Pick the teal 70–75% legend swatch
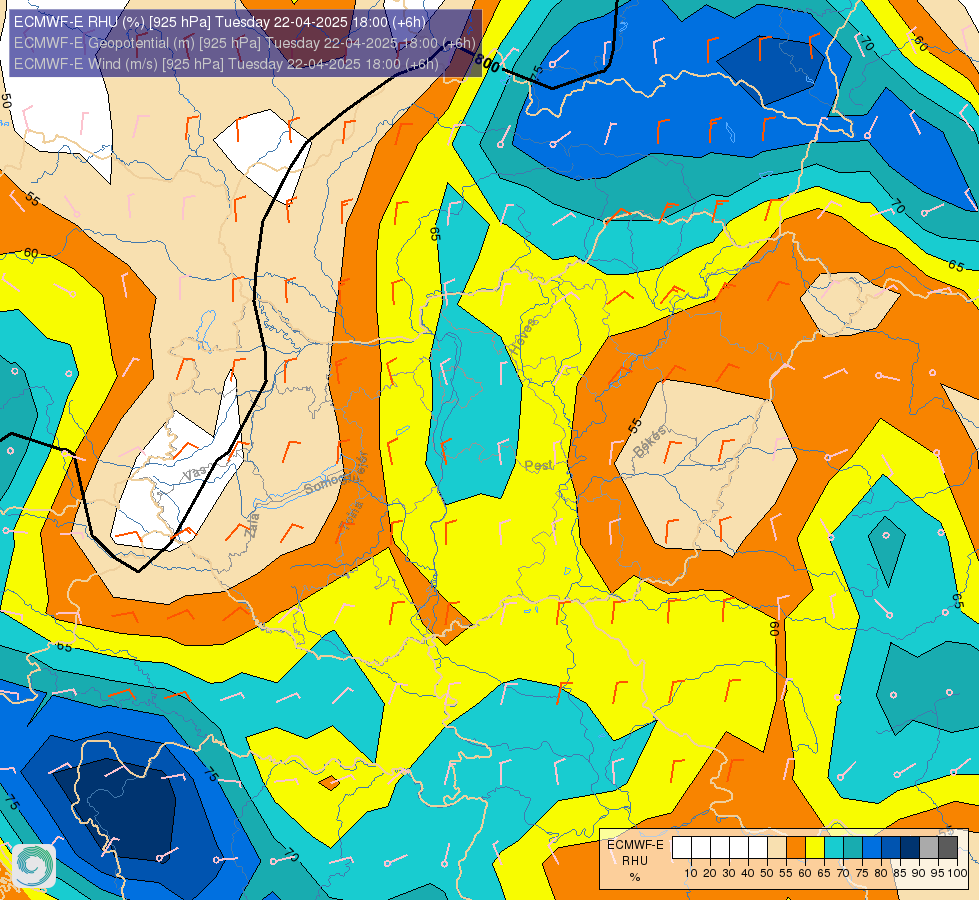This screenshot has width=979, height=900. pyautogui.click(x=853, y=847)
